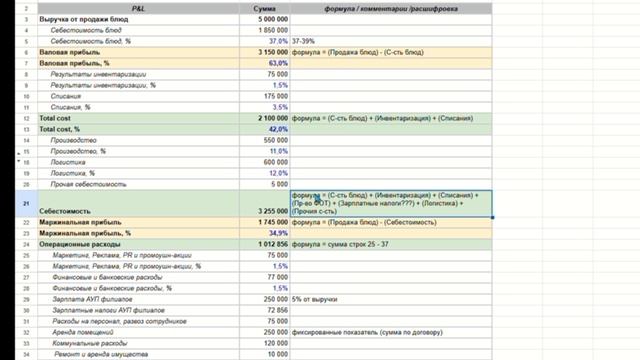Screen dimensions: 640x360
Task: Click 'Маркетинг, Реклама, PR и промоушн-акции' in row 25
Action: coord(138,256)
